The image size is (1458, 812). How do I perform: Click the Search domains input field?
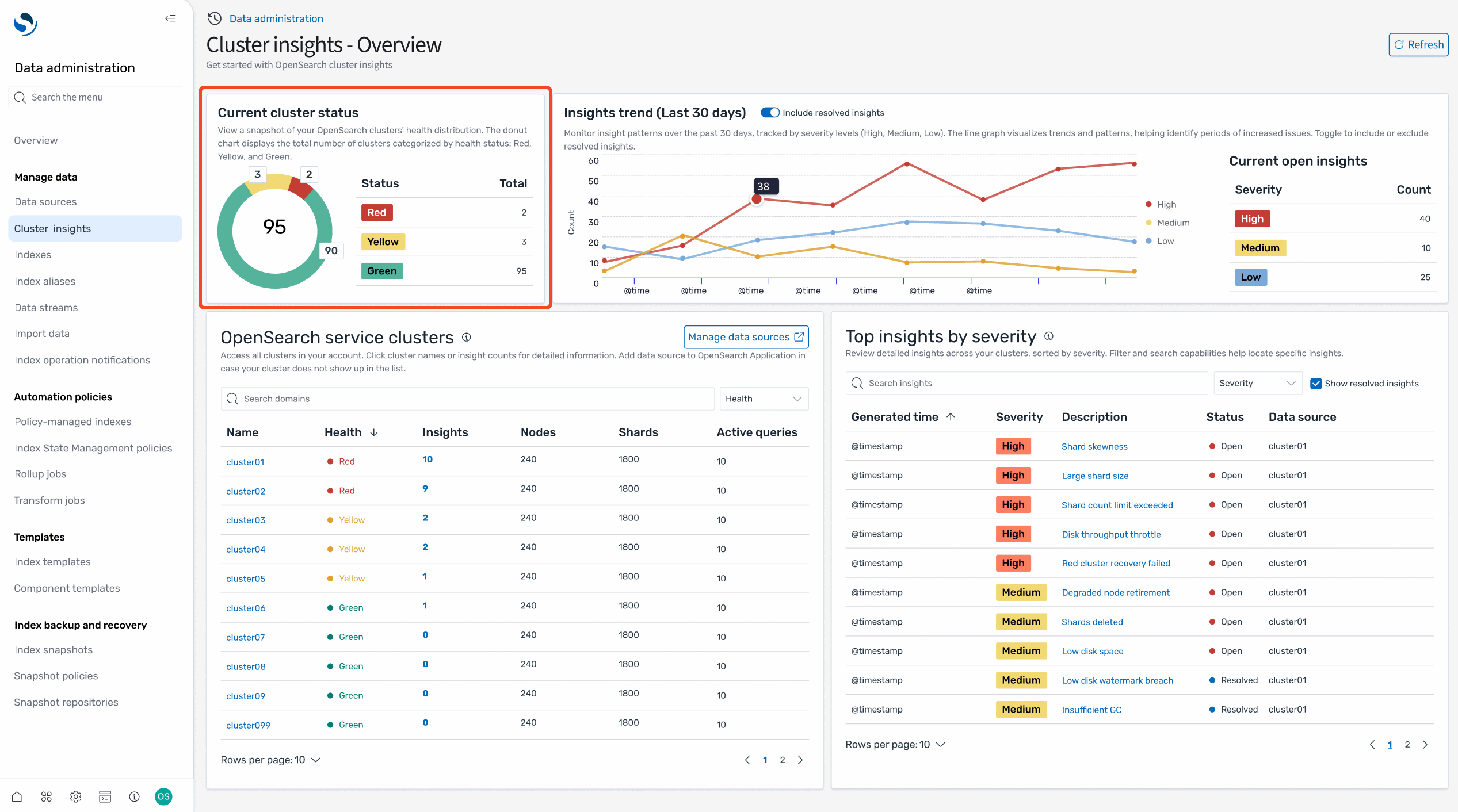(467, 399)
